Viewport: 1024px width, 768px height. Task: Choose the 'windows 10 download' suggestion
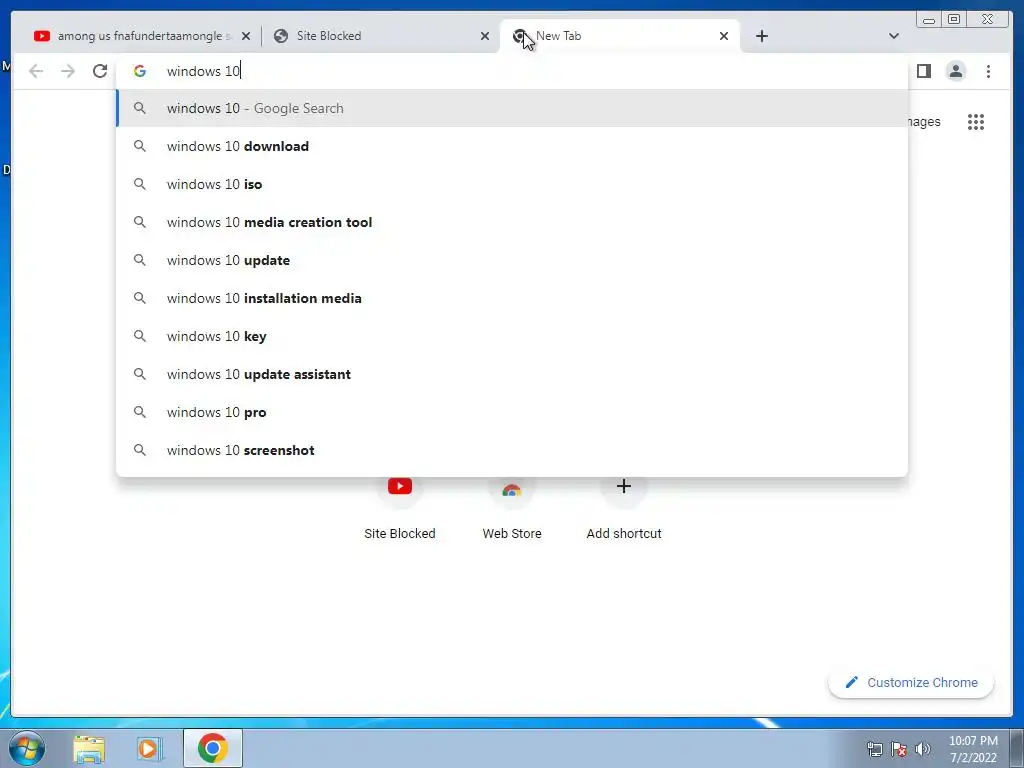pyautogui.click(x=512, y=146)
